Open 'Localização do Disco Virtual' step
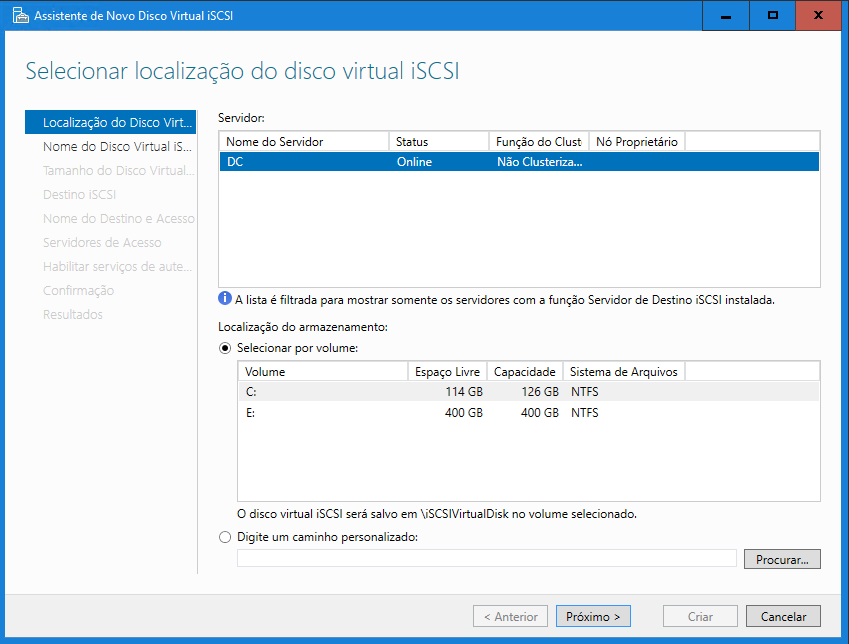Screen dimensions: 849x644 (x=117, y=123)
